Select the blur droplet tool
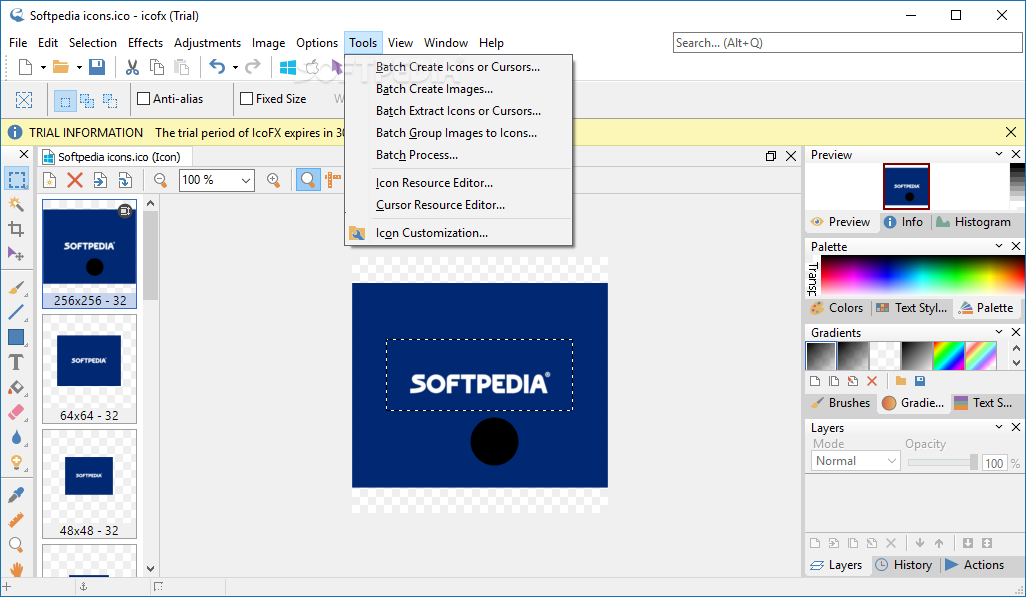Viewport: 1026px width, 597px height. click(x=16, y=437)
